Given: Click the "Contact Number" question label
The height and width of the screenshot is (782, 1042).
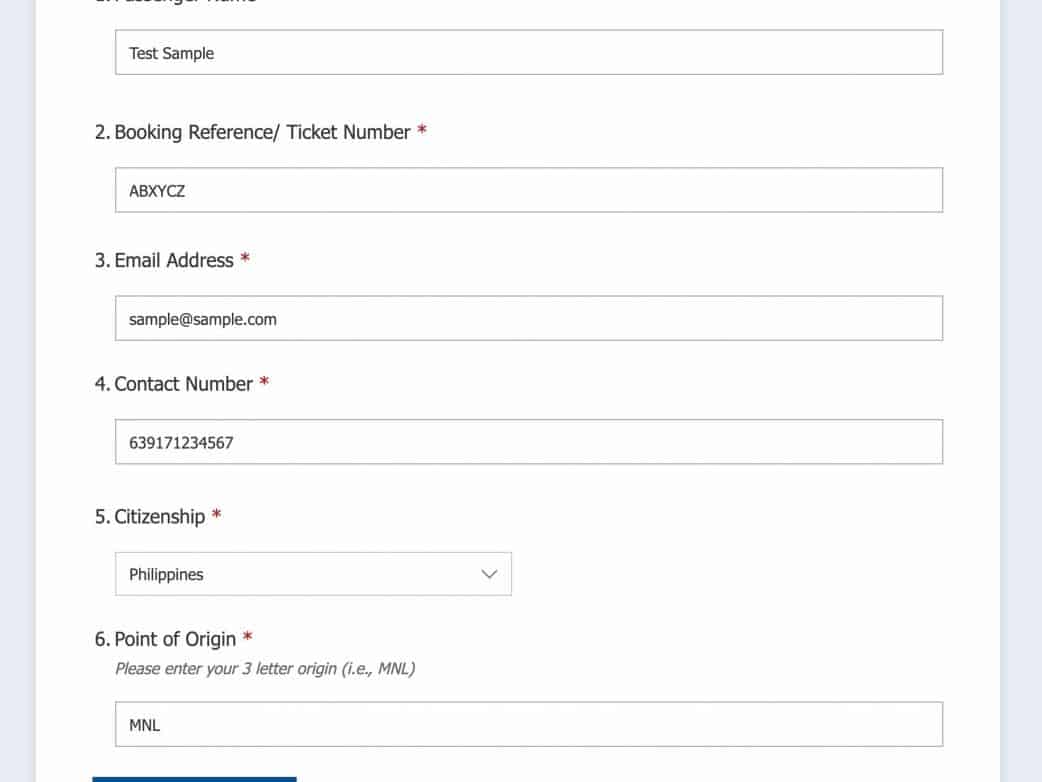Looking at the screenshot, I should tap(183, 384).
